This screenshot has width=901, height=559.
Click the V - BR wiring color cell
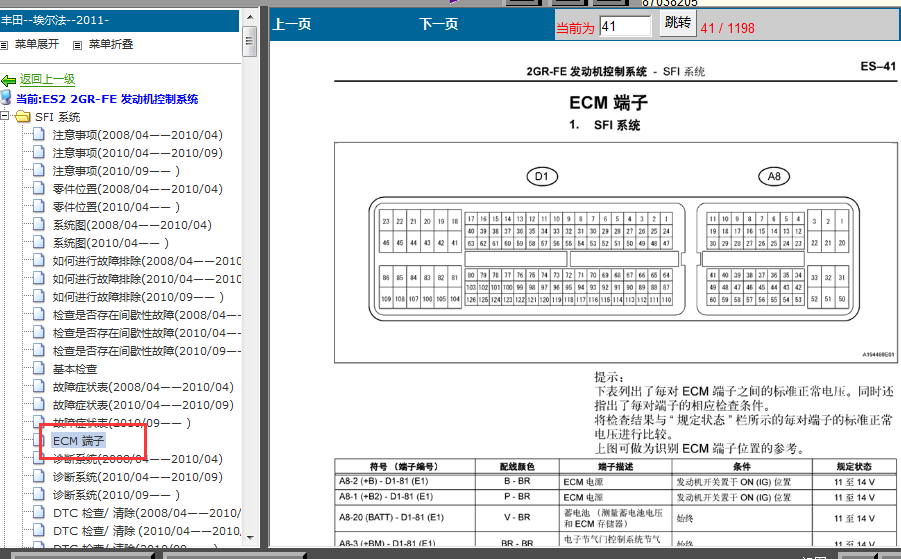(517, 518)
